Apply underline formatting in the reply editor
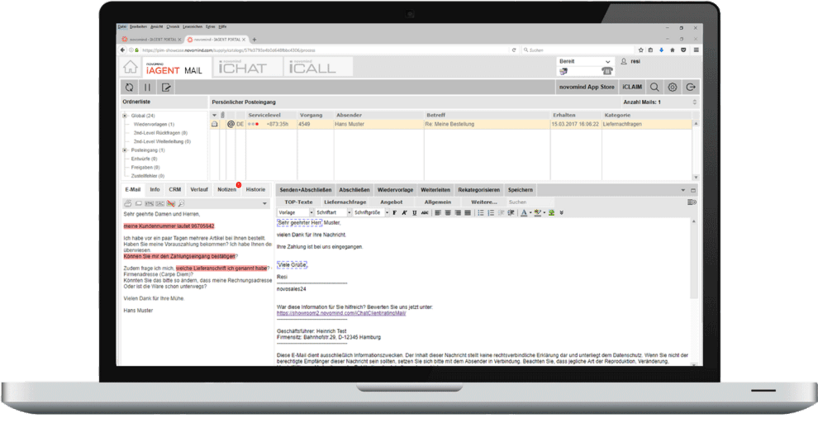This screenshot has width=818, height=447. coord(415,213)
